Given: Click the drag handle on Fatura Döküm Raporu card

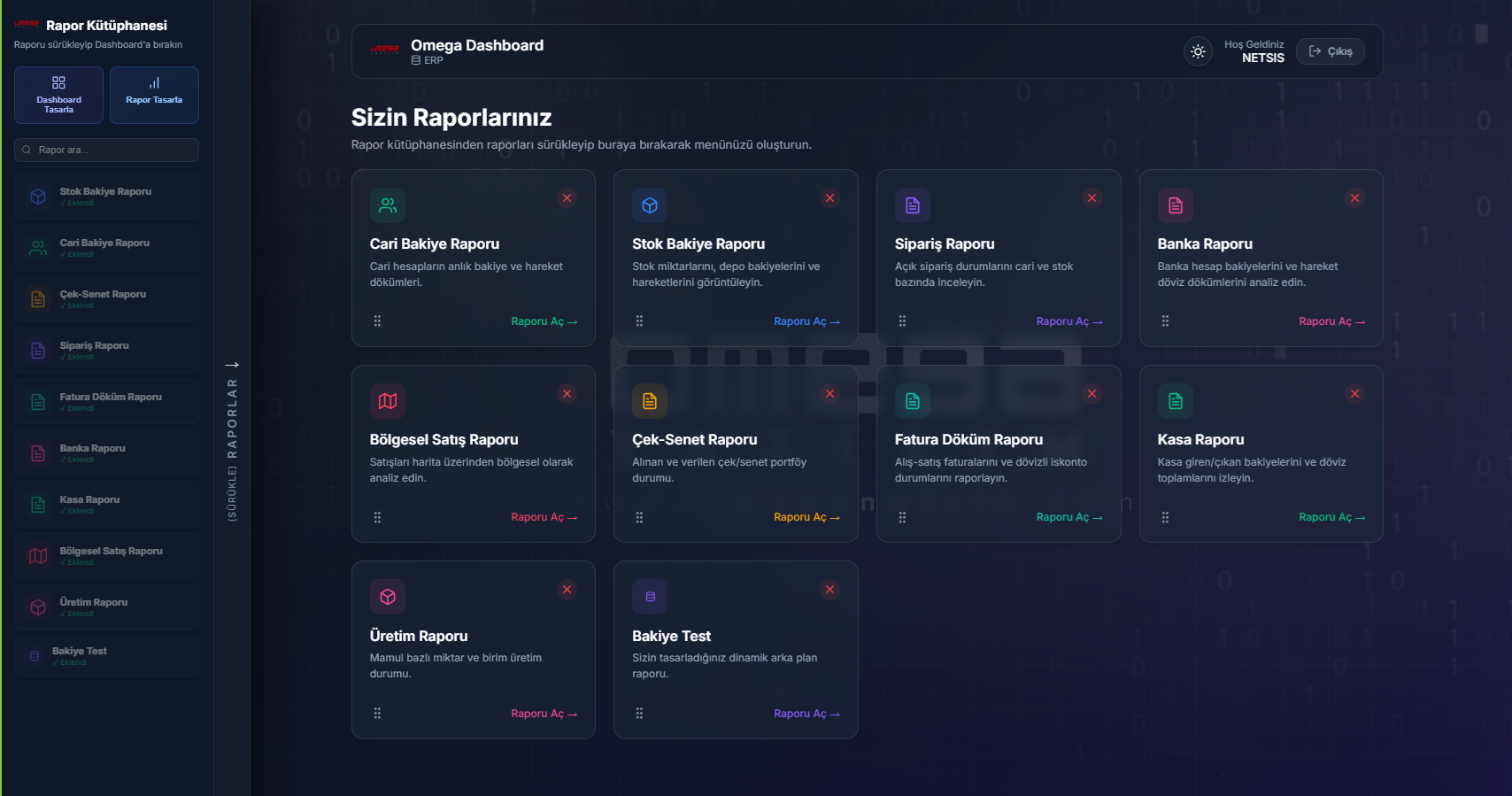Looking at the screenshot, I should click(x=902, y=517).
